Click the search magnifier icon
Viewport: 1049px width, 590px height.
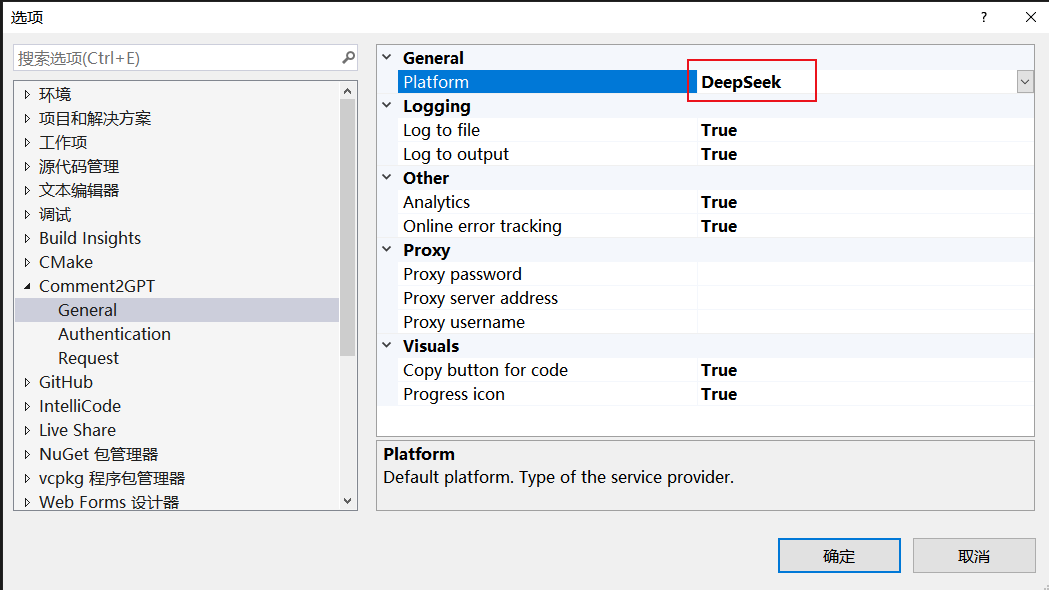tap(348, 58)
